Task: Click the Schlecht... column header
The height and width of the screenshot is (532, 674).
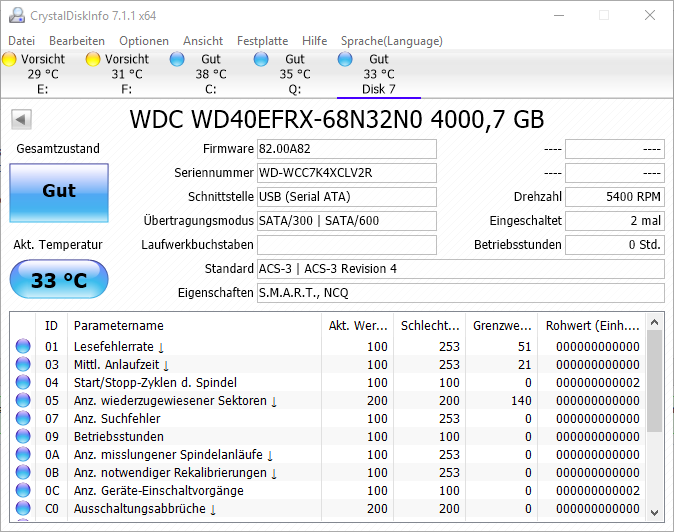Action: point(430,325)
